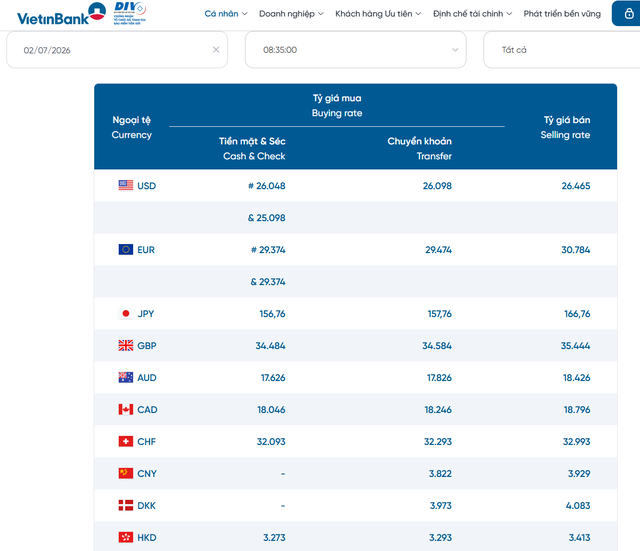Click the GBP United Kingdom flag icon
Screen dimensions: 640x551
[x=126, y=345]
